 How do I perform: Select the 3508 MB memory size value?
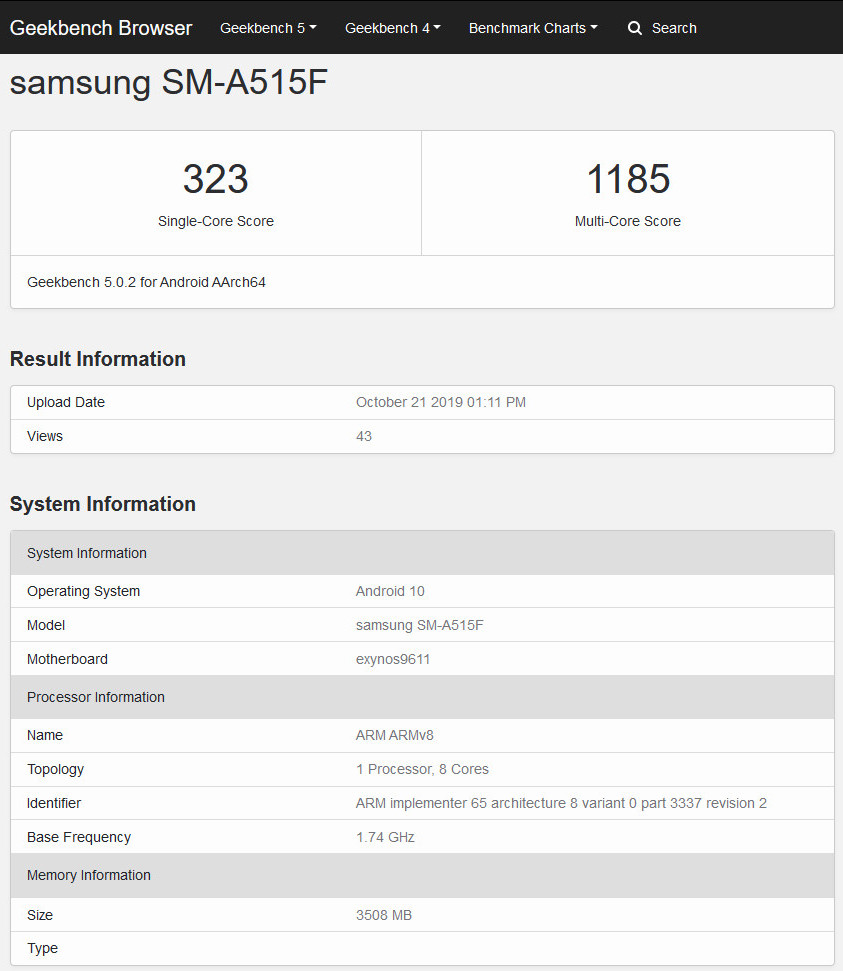point(384,915)
